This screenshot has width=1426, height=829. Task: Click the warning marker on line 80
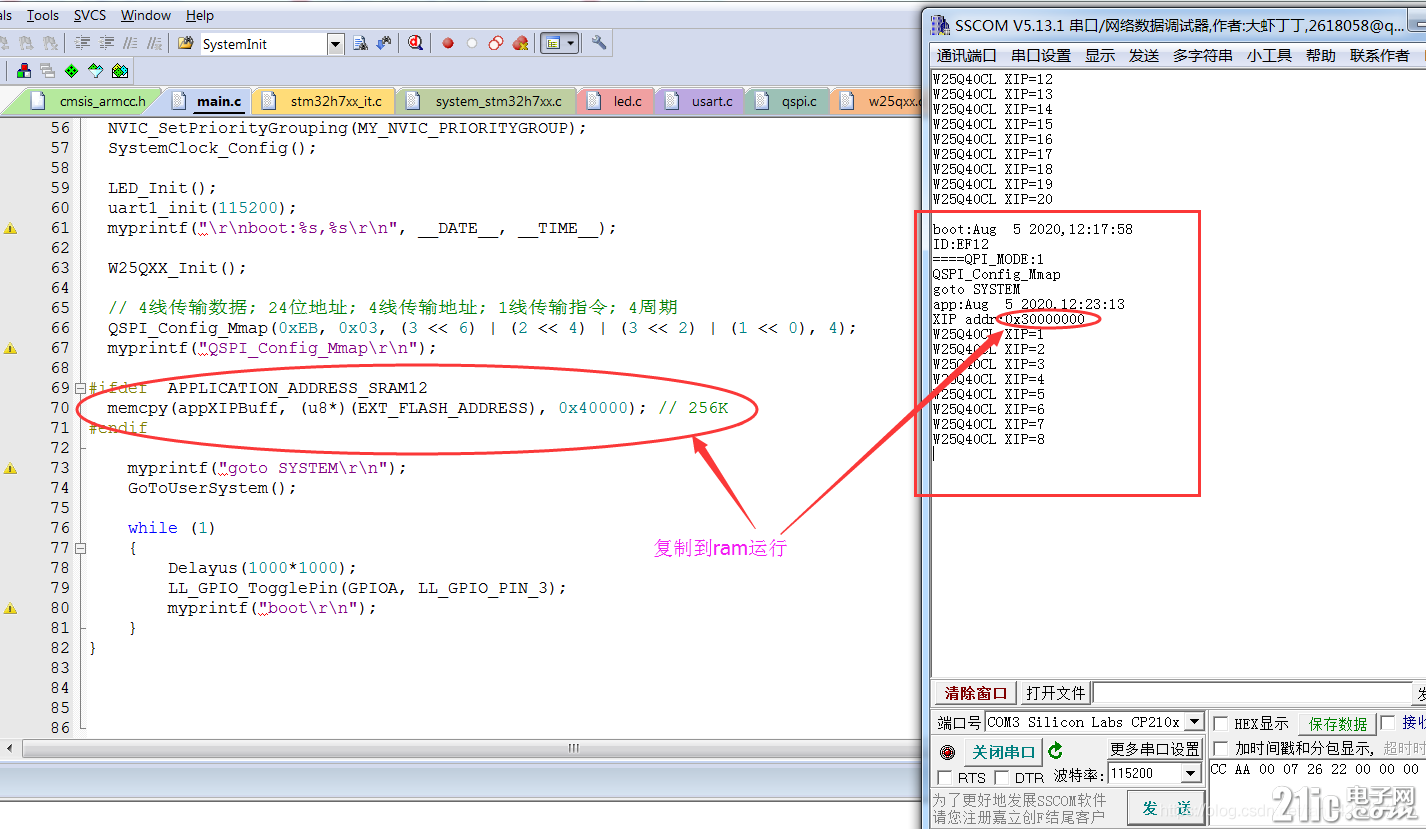coord(10,608)
